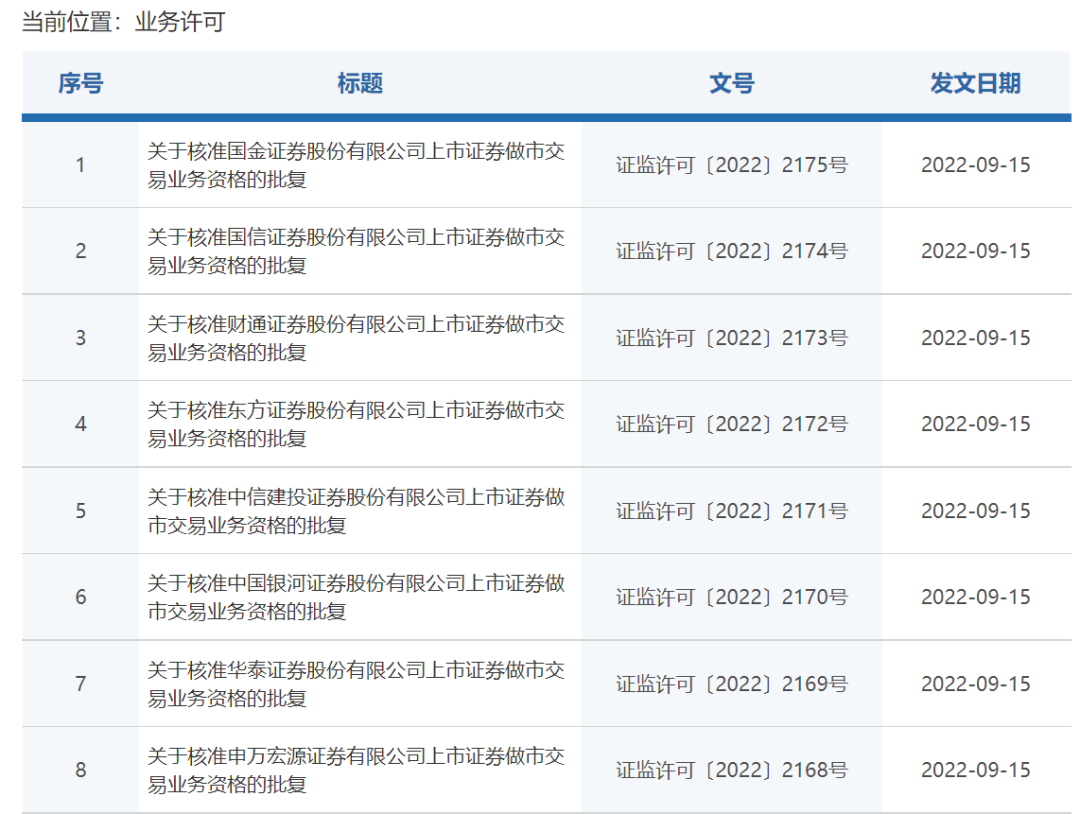Open the 国信证券 market-making approval title
This screenshot has height=814, width=1080.
tap(356, 251)
